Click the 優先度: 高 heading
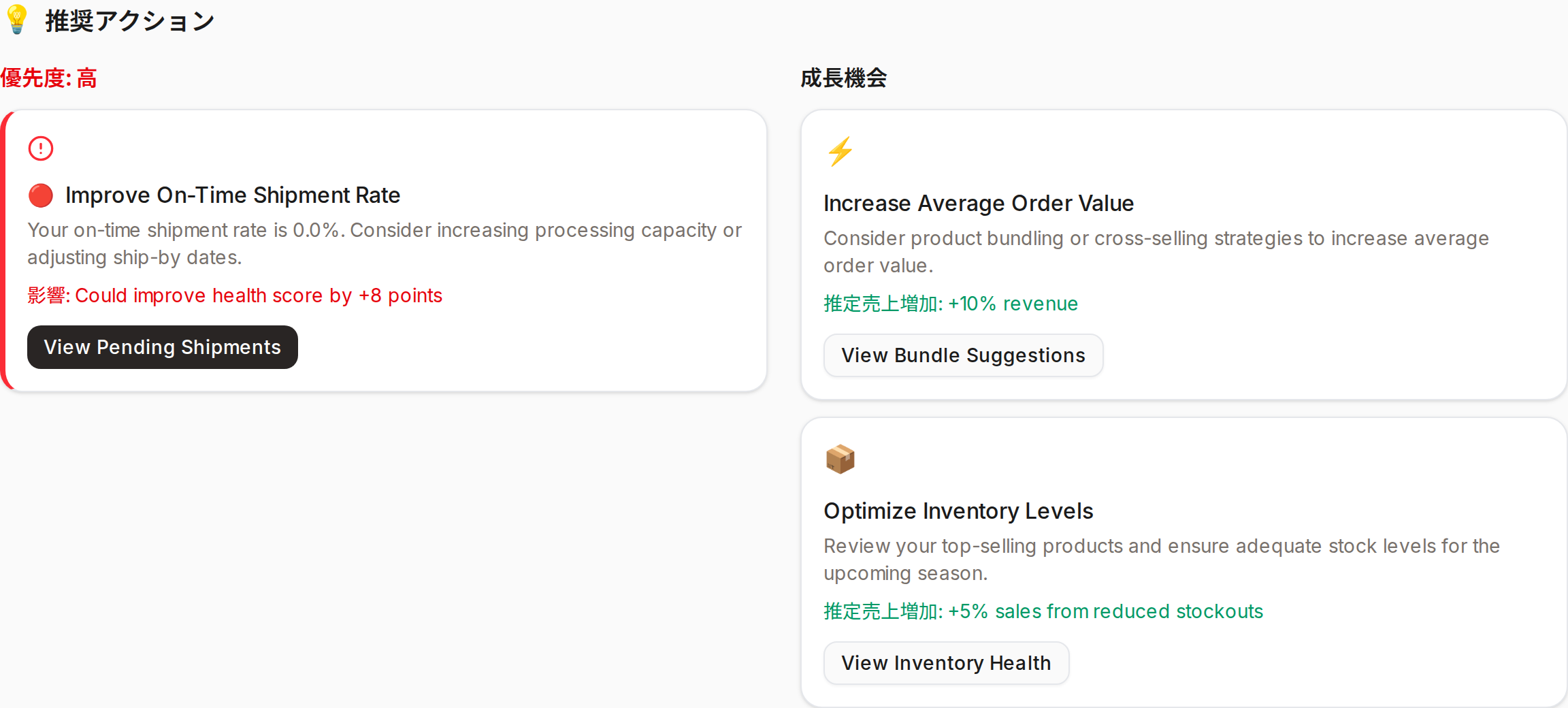Image resolution: width=1568 pixels, height=708 pixels. 48,78
